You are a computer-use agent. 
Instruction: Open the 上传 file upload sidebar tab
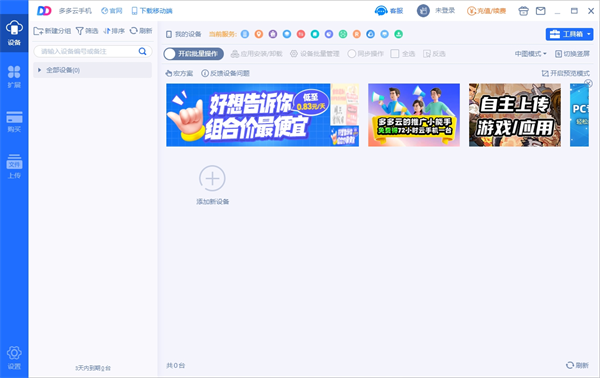click(x=14, y=166)
